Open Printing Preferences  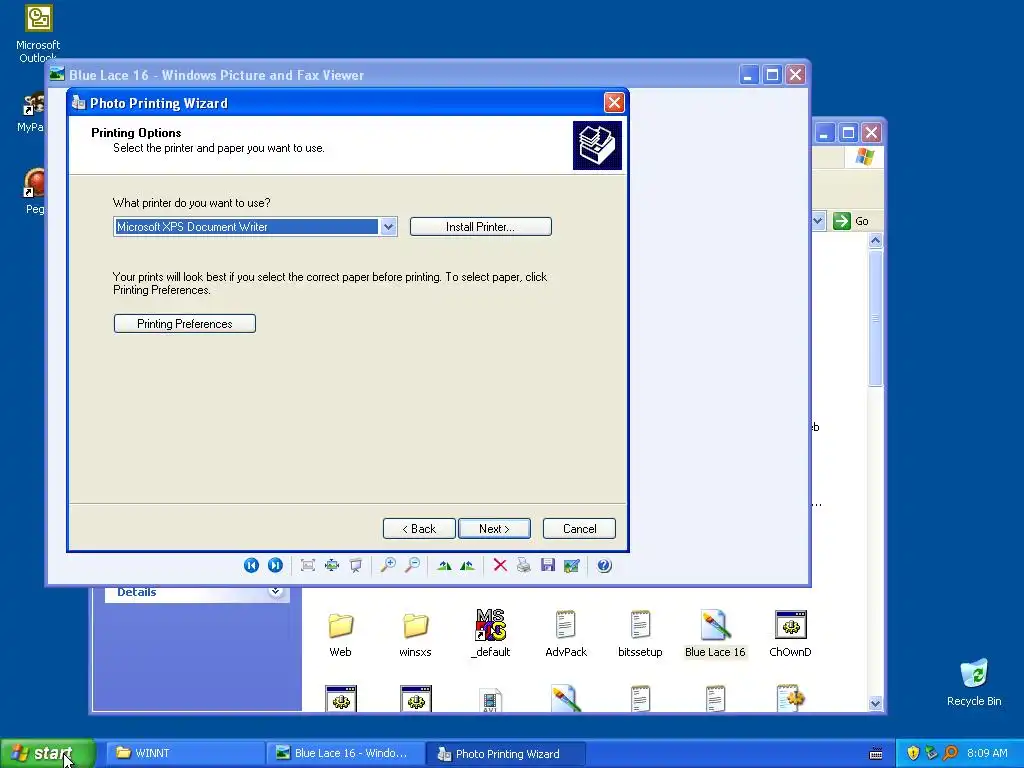point(185,324)
